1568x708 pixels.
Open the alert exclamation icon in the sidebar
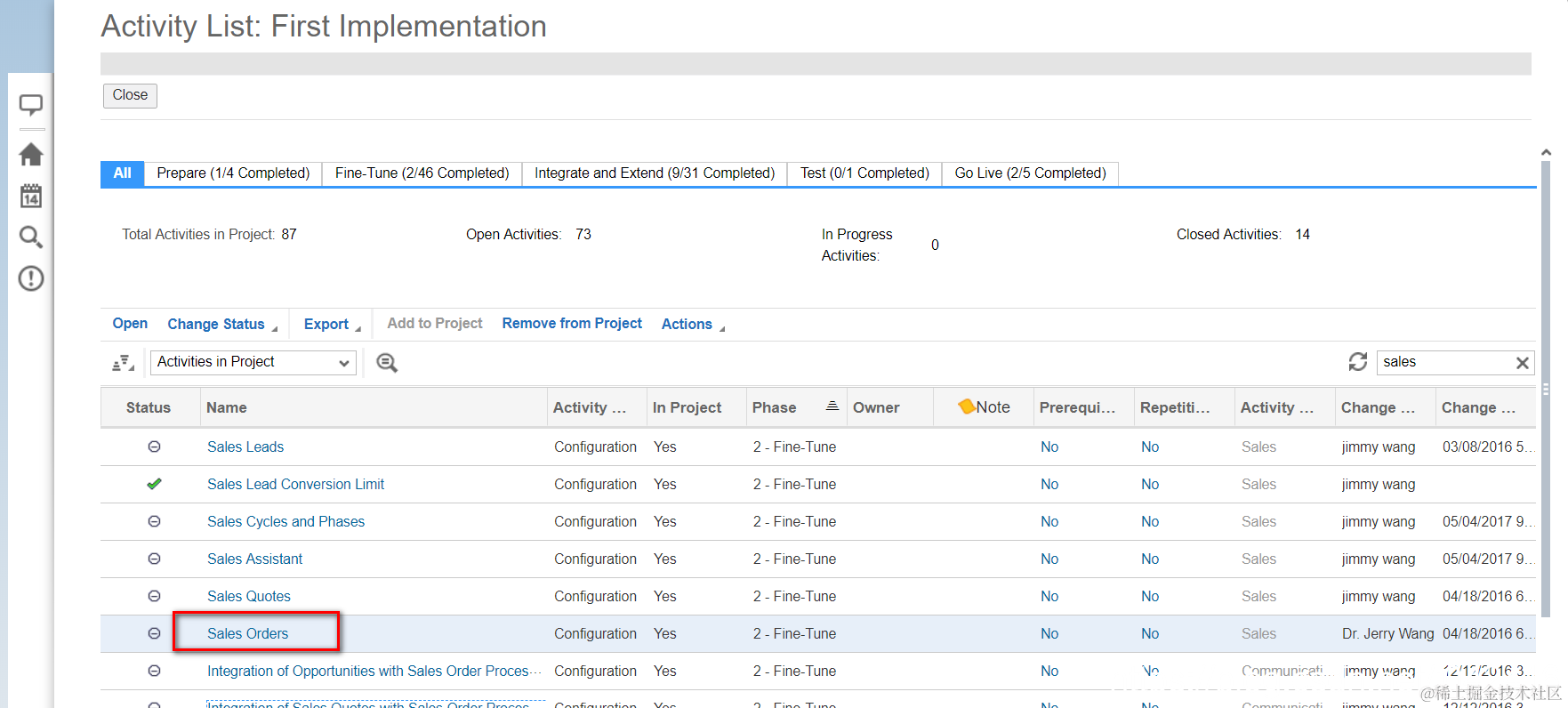31,278
